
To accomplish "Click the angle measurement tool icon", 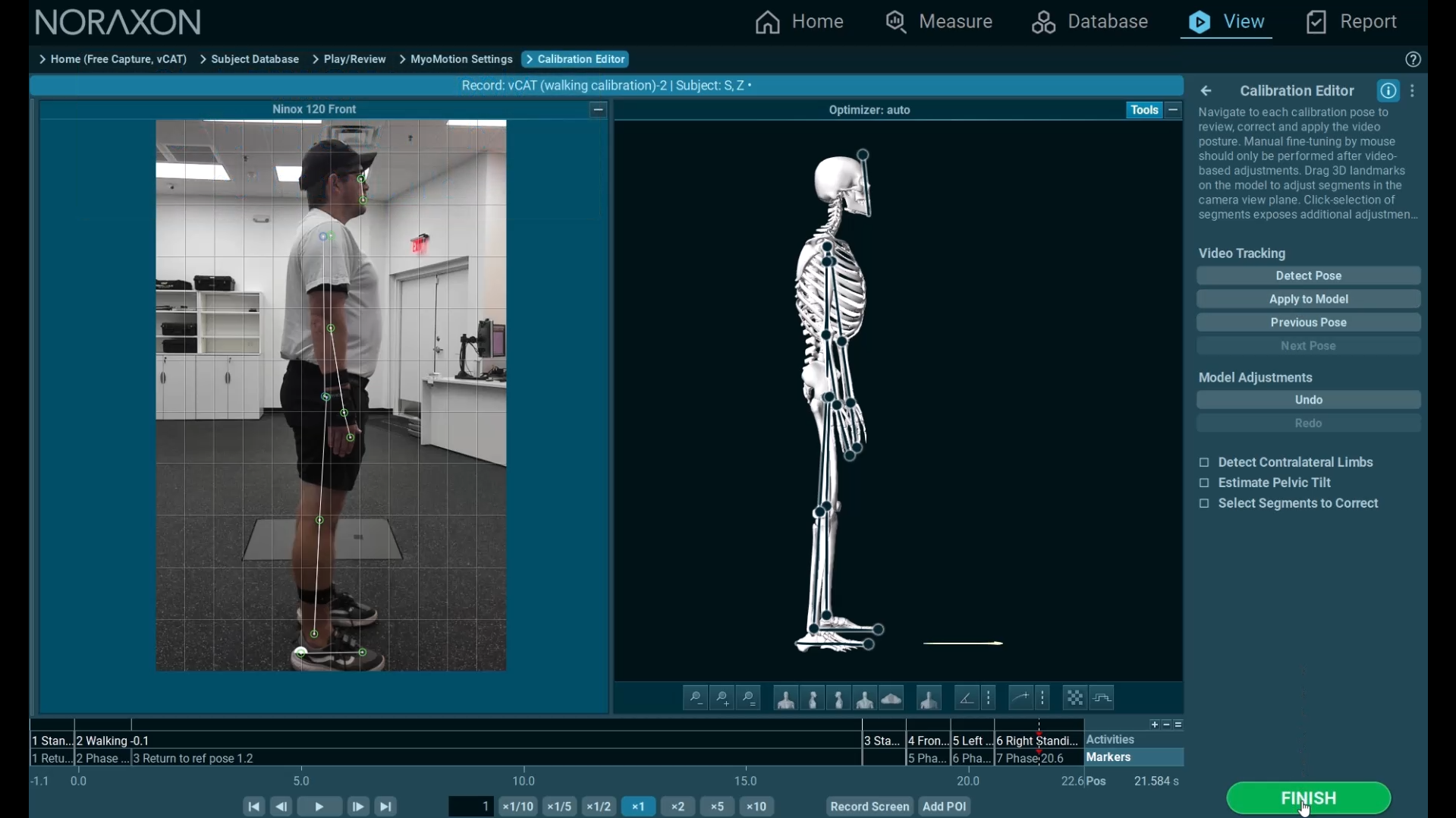I will coord(967,698).
